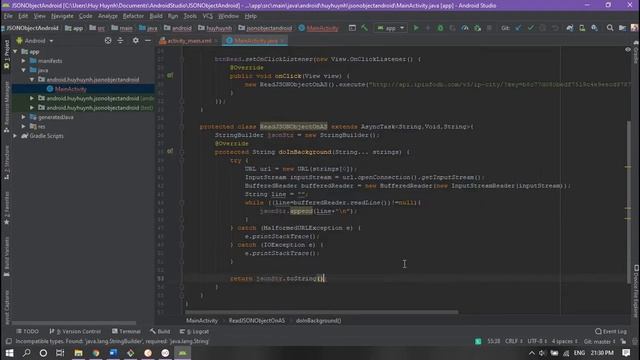This screenshot has height=360, width=640.
Task: Click the SDK Manager icon in the toolbar
Action: [594, 28]
